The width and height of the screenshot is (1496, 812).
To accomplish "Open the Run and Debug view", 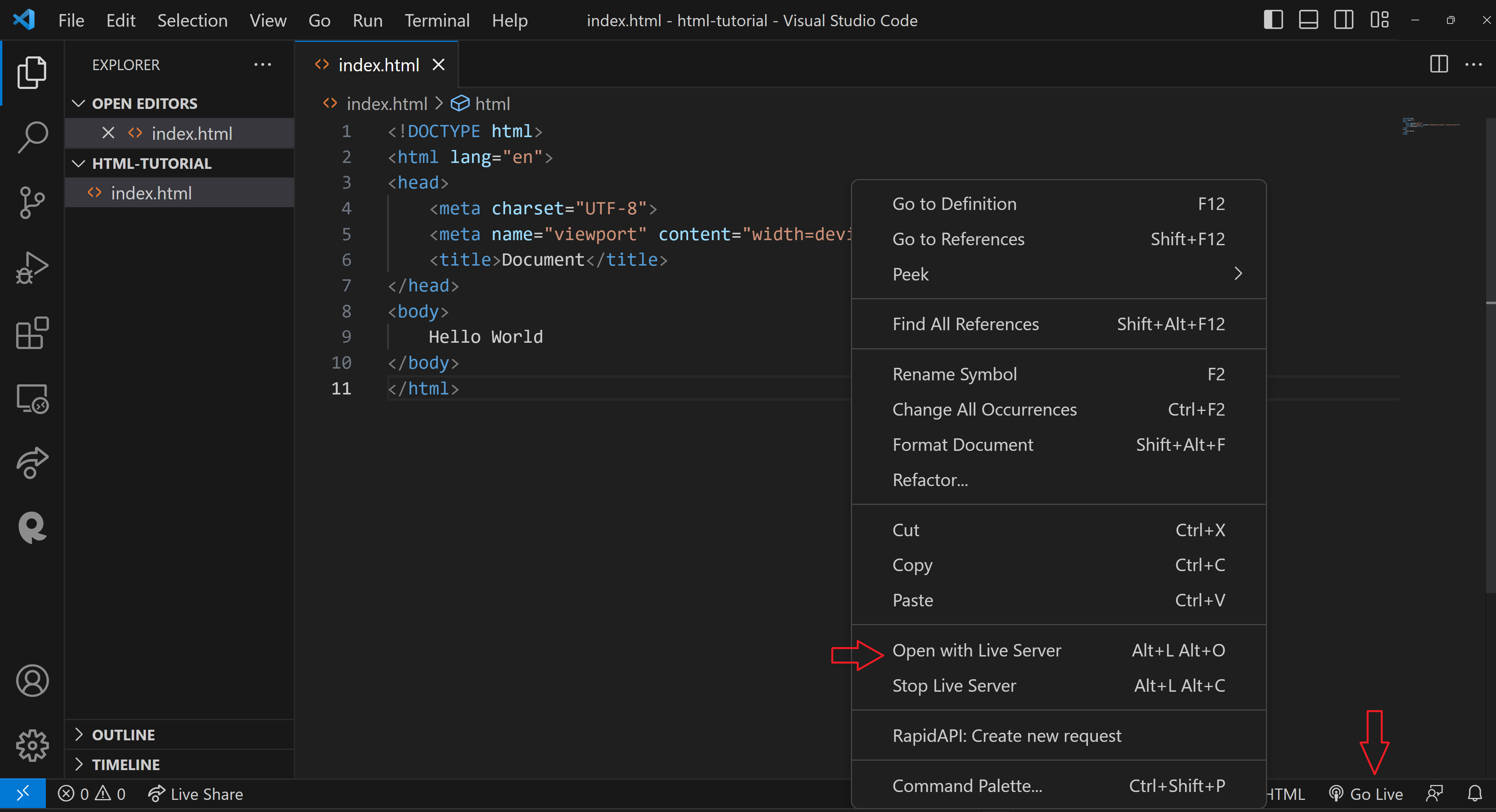I will click(x=32, y=268).
